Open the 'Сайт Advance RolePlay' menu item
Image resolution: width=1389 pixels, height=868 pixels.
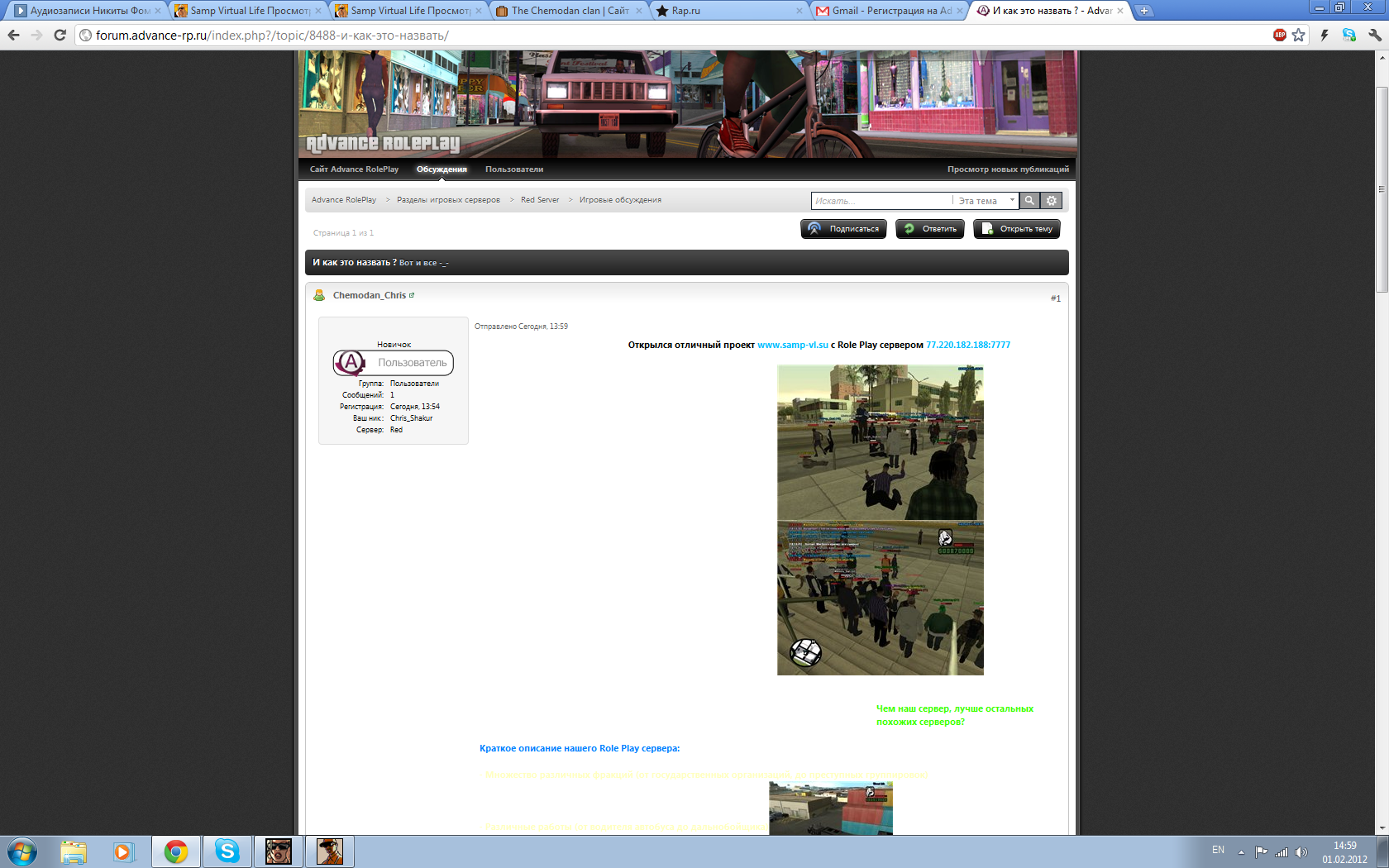(x=354, y=169)
